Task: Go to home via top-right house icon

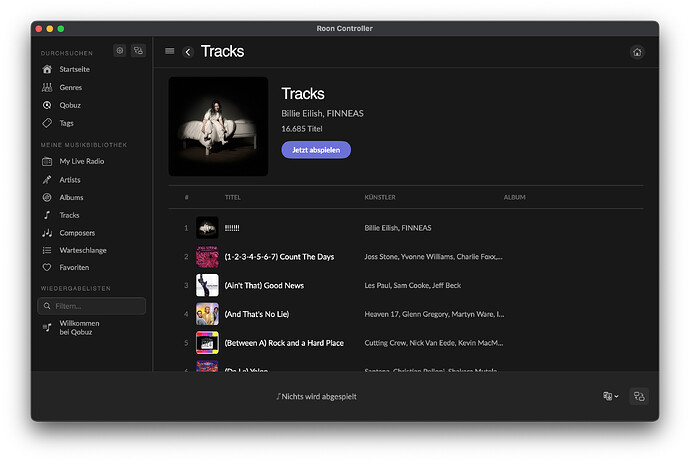Action: tap(637, 52)
